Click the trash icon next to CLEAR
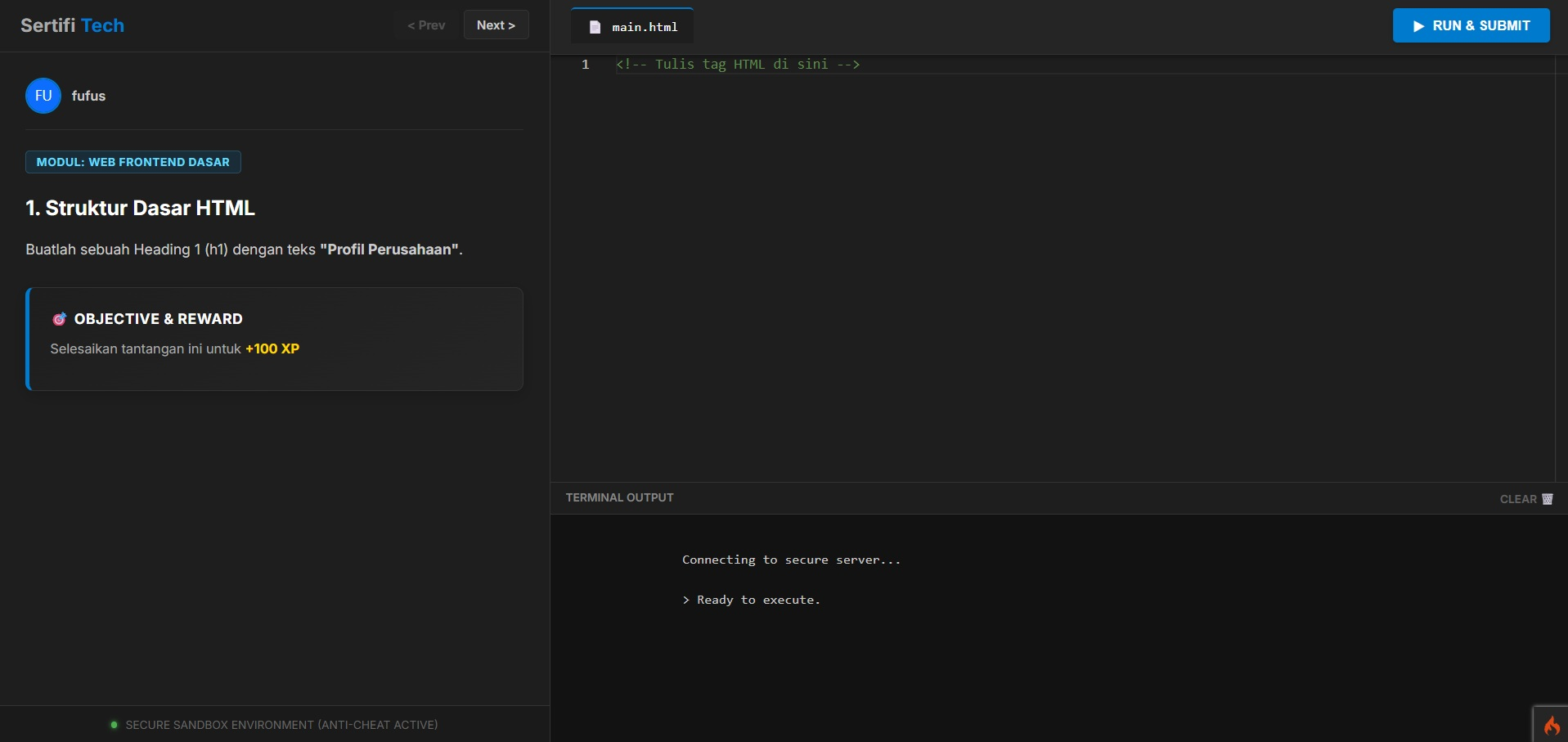Screen dimensions: 1568x742 pyautogui.click(x=1548, y=499)
